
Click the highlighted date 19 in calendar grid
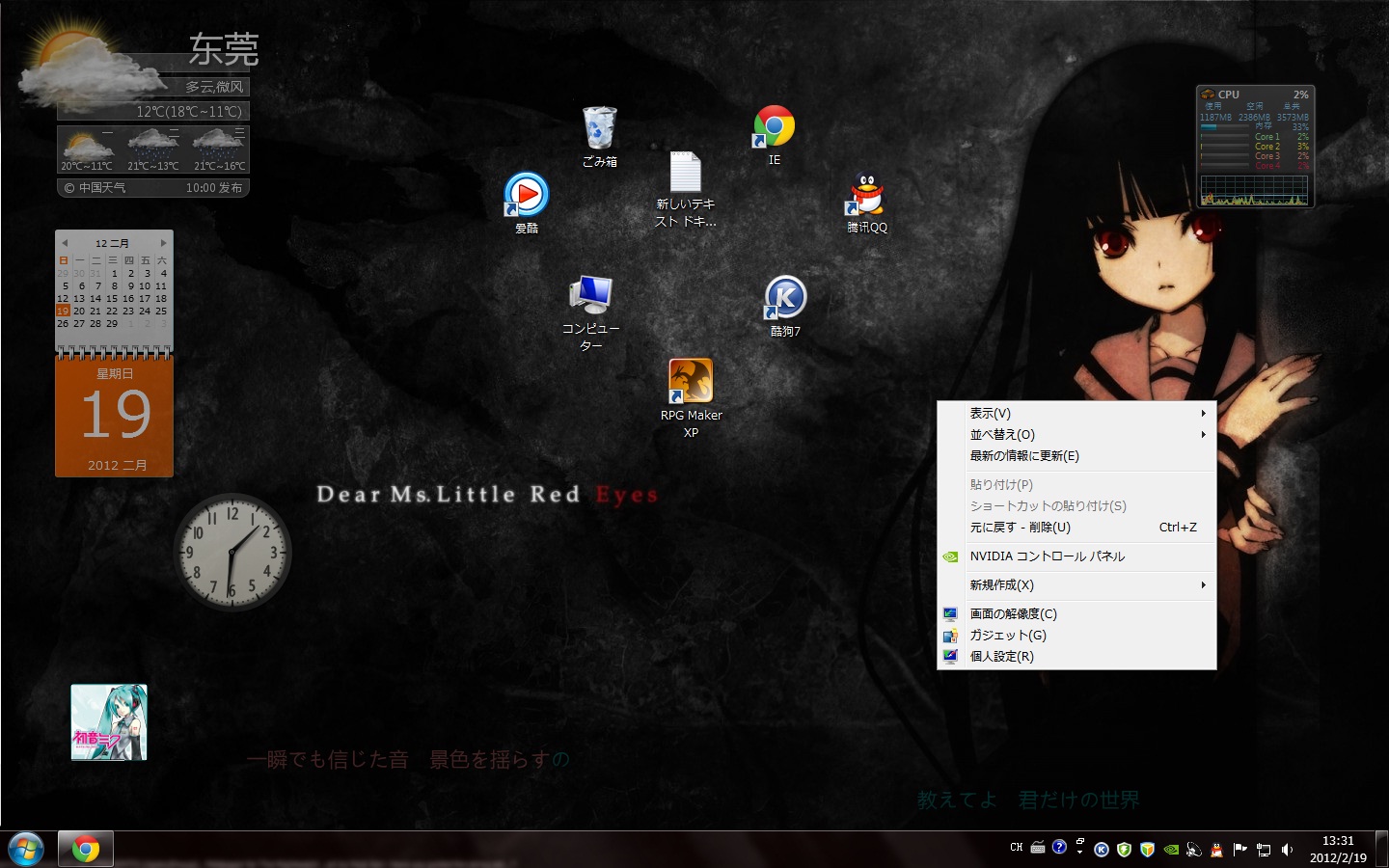pyautogui.click(x=63, y=311)
